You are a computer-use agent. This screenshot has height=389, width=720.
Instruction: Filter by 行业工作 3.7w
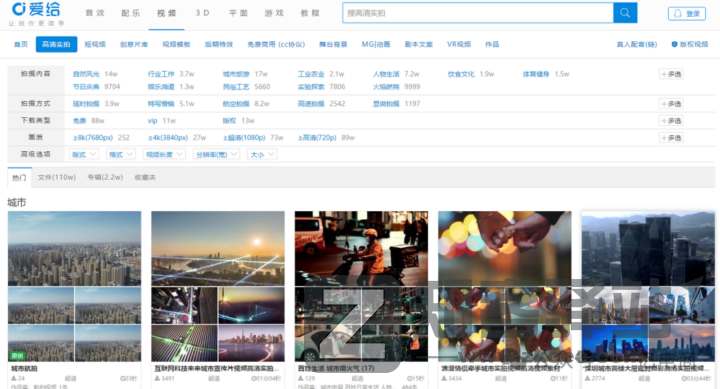pyautogui.click(x=171, y=73)
